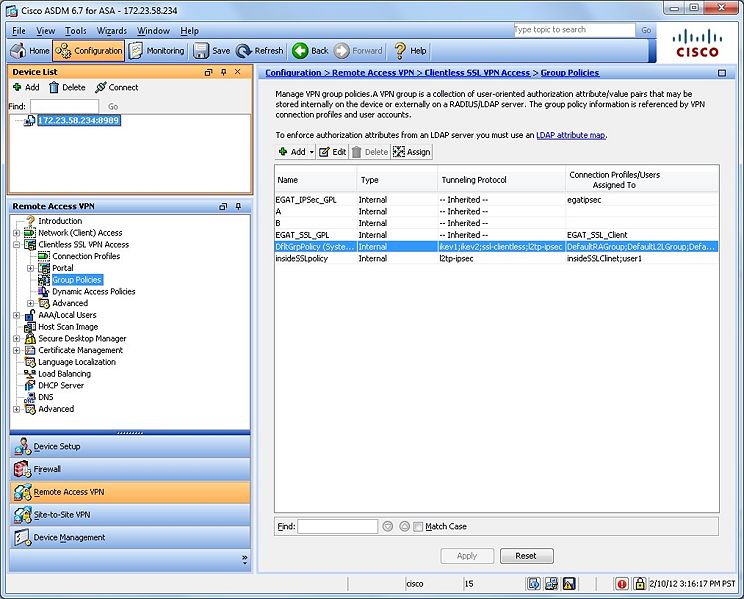Switch to Monitoring view
This screenshot has width=744, height=599.
(157, 51)
